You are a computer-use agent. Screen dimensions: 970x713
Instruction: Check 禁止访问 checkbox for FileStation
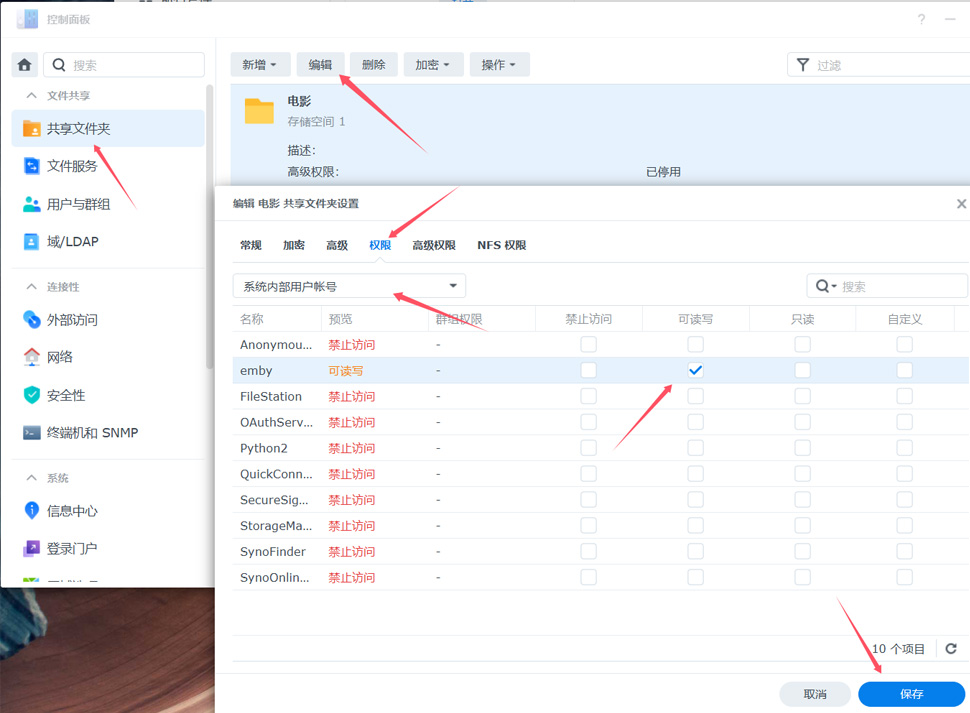coord(588,396)
